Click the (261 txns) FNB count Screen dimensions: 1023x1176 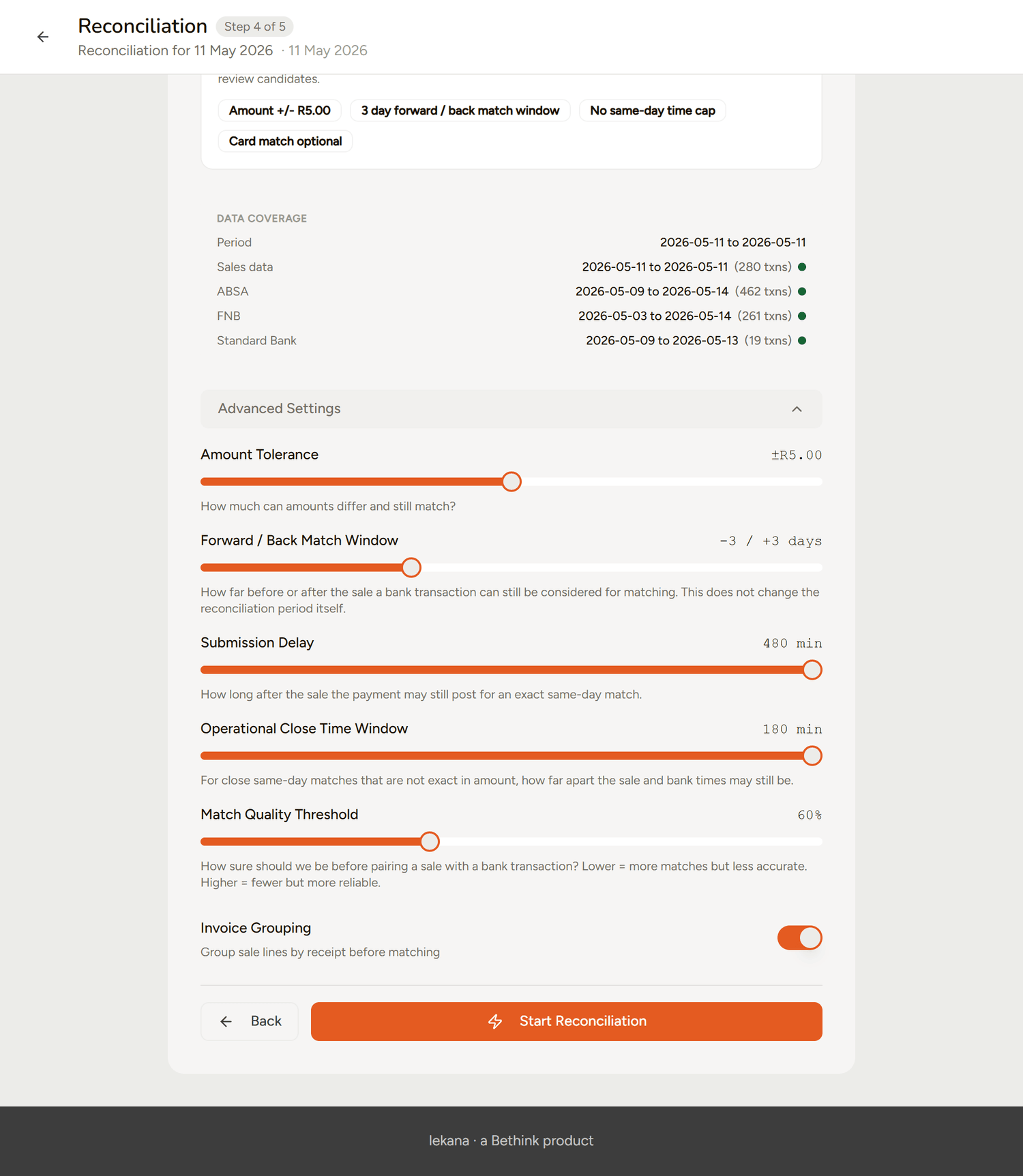(x=765, y=316)
